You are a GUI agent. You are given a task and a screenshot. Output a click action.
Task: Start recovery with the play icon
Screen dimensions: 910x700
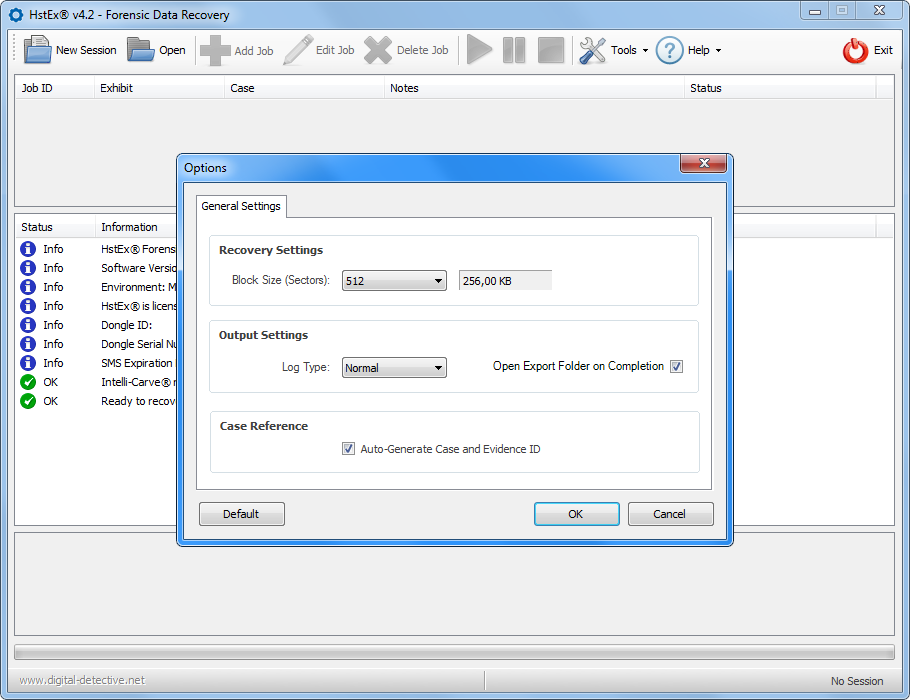[x=479, y=50]
